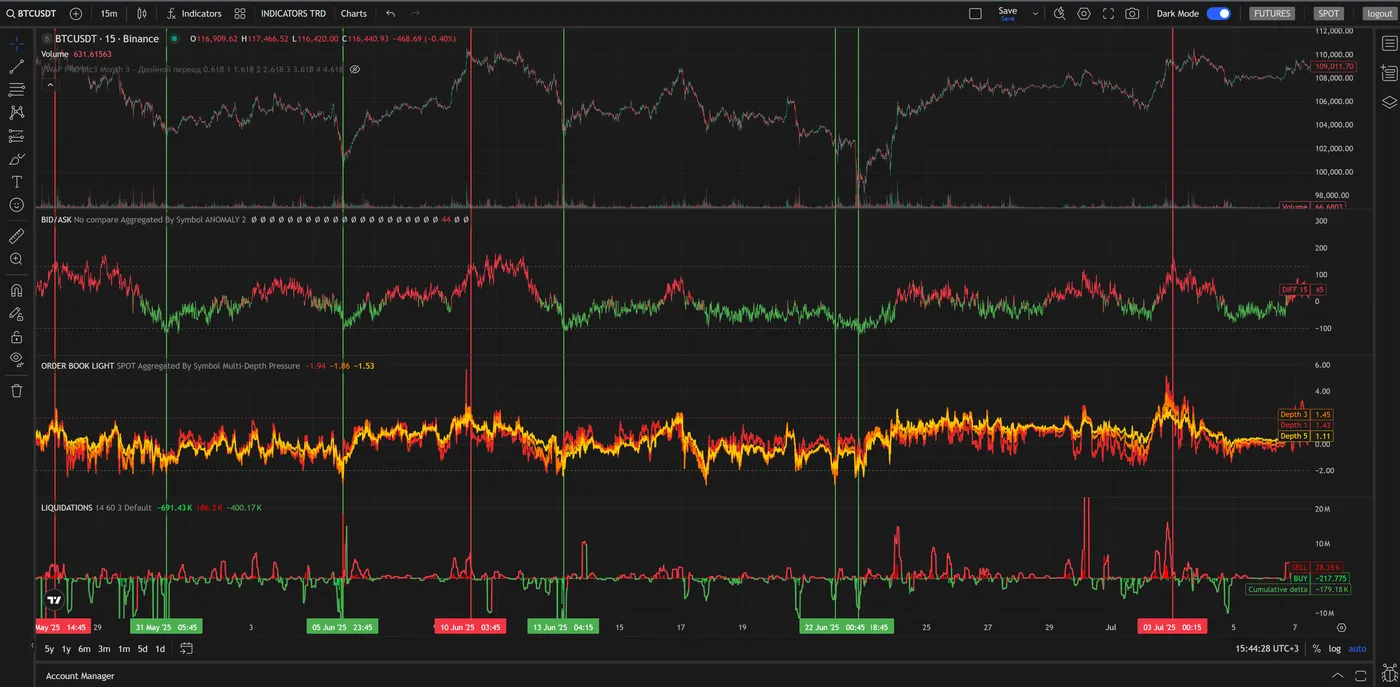
Task: Open the timezone menu 15:44:28 UTC+3
Action: point(1267,649)
